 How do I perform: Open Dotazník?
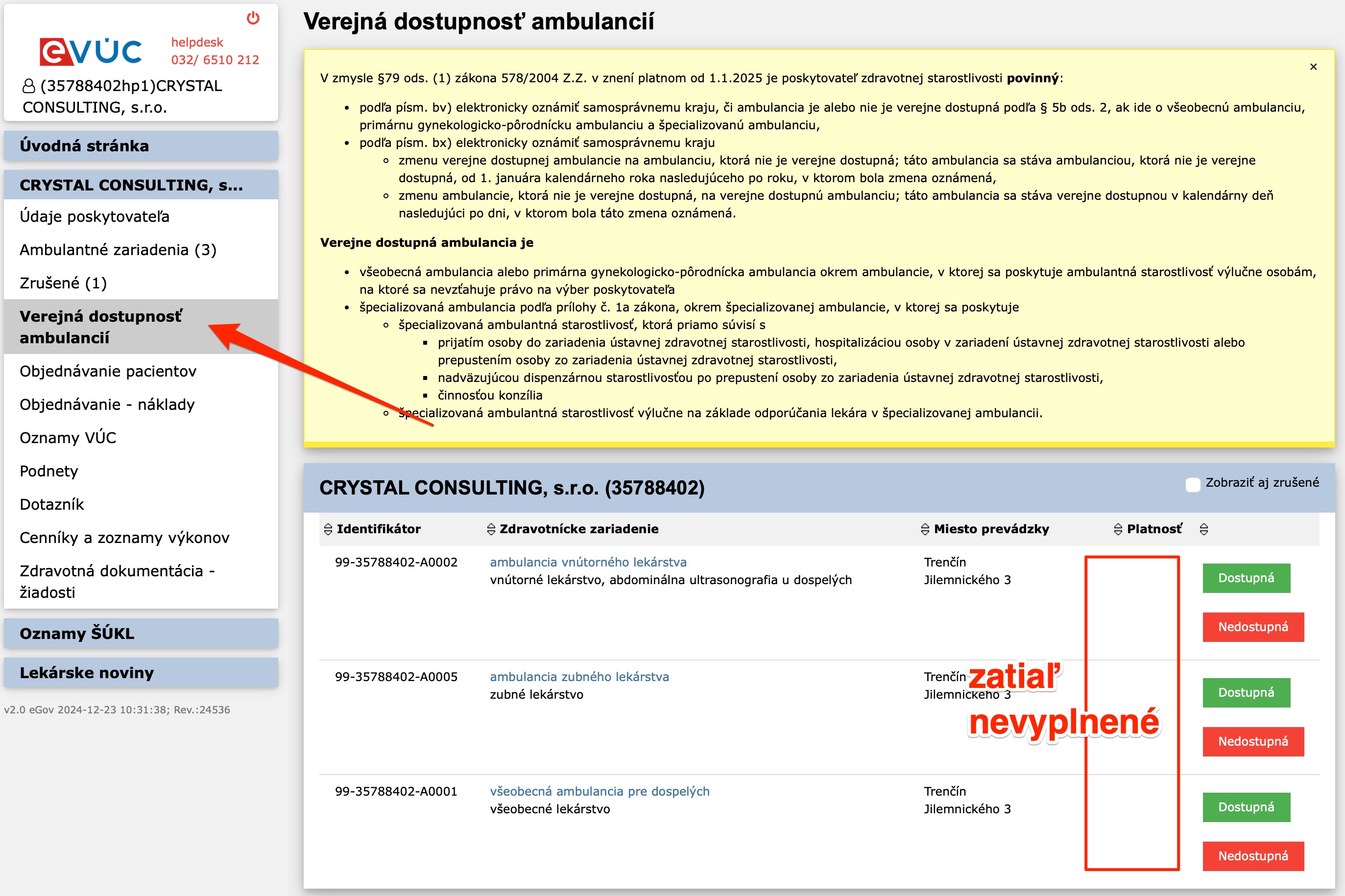click(141, 504)
